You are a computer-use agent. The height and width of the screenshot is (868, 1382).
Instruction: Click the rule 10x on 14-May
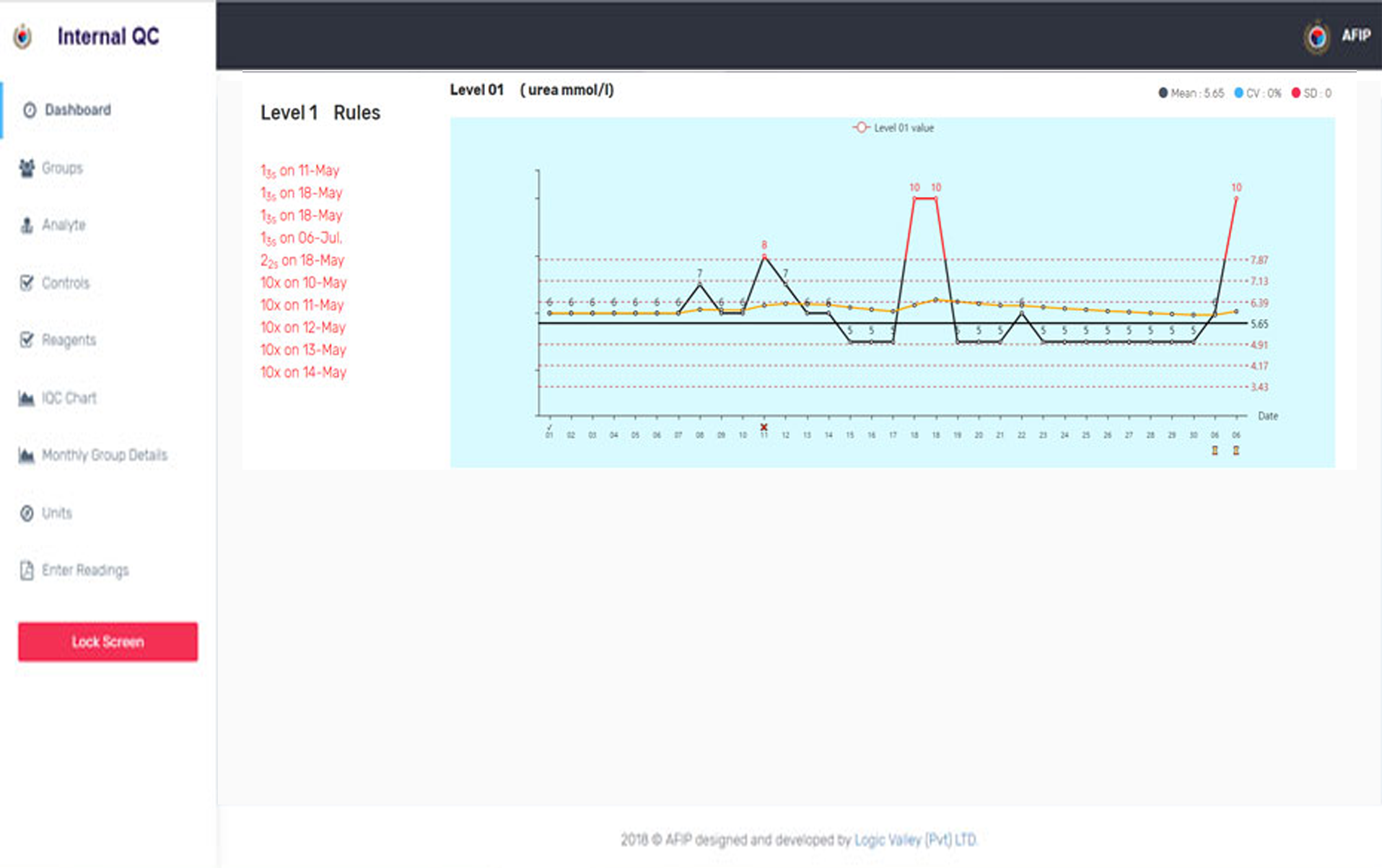[x=304, y=372]
